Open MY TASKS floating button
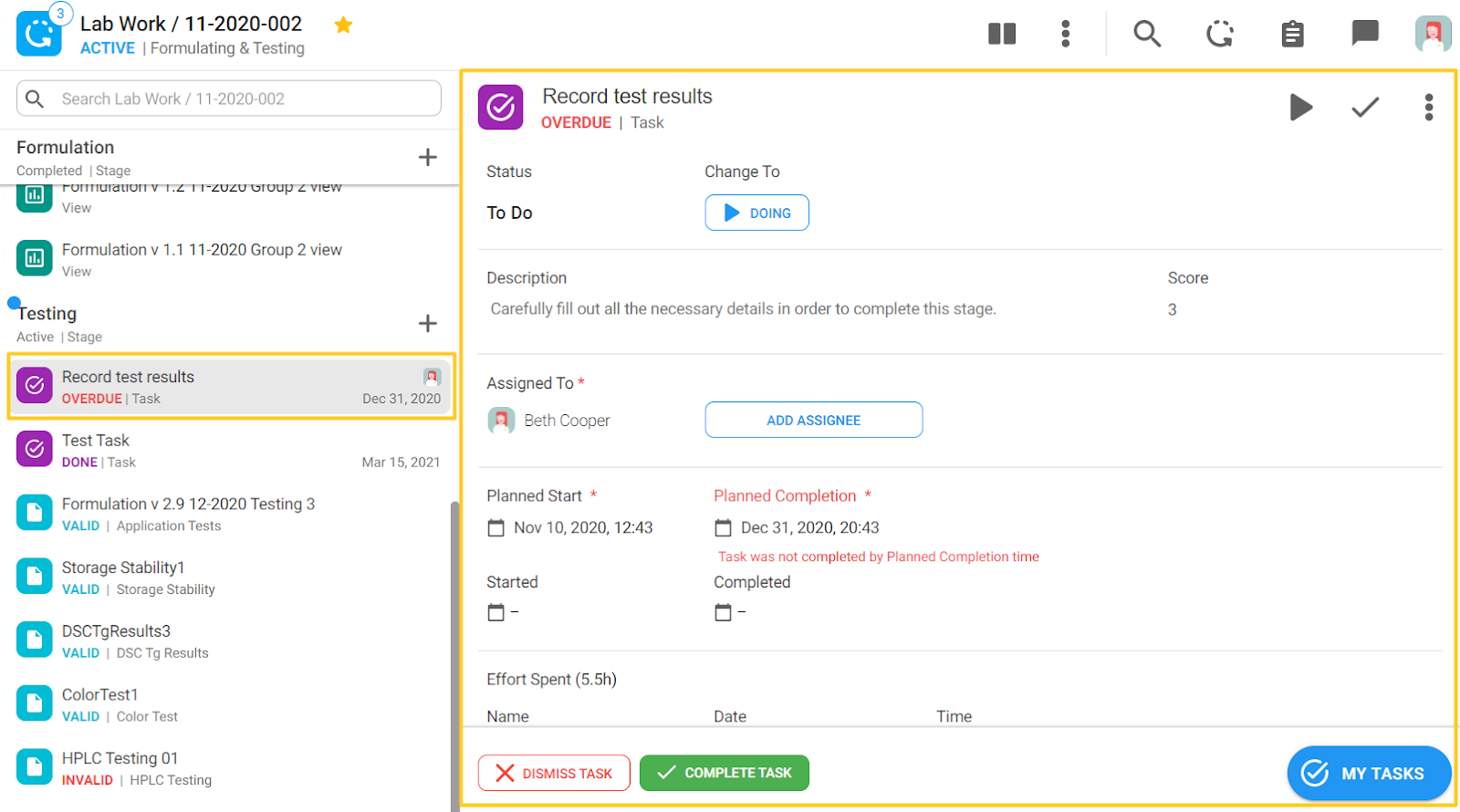This screenshot has height=812, width=1460. coord(1369,773)
